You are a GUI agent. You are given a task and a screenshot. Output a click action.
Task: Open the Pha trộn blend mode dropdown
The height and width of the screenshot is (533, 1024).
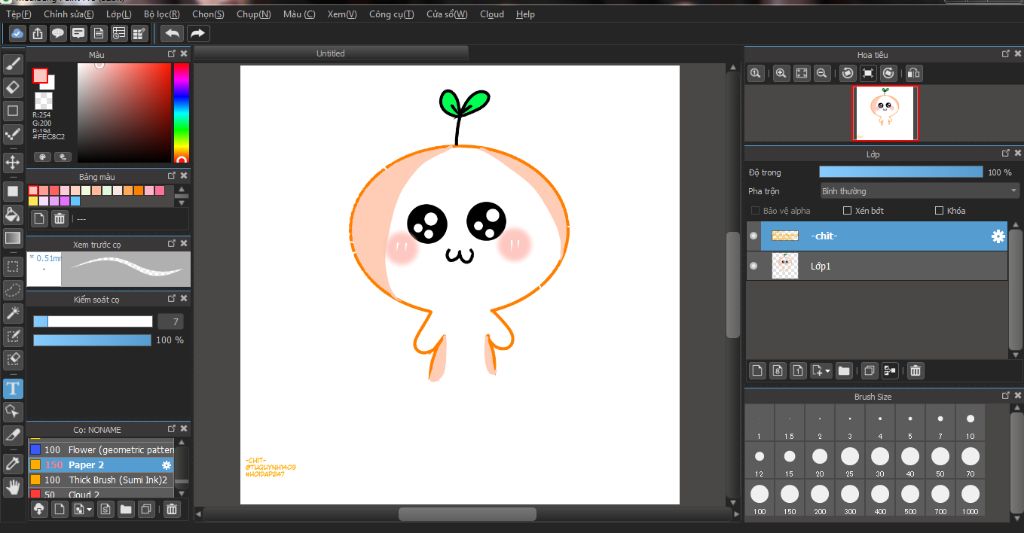(x=919, y=191)
